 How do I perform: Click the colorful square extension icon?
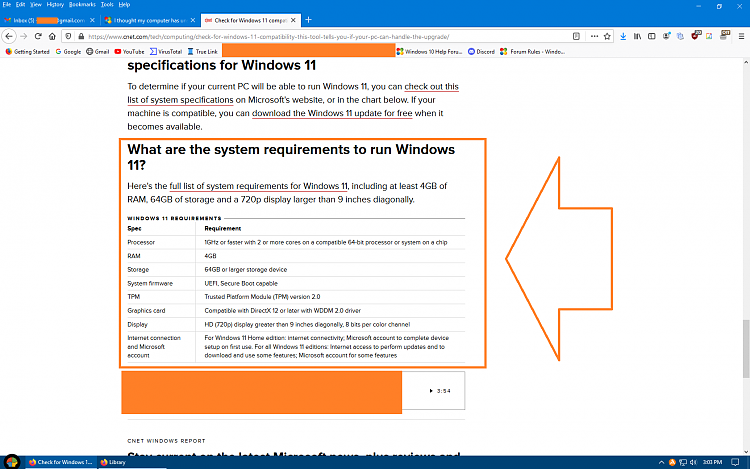[x=709, y=36]
